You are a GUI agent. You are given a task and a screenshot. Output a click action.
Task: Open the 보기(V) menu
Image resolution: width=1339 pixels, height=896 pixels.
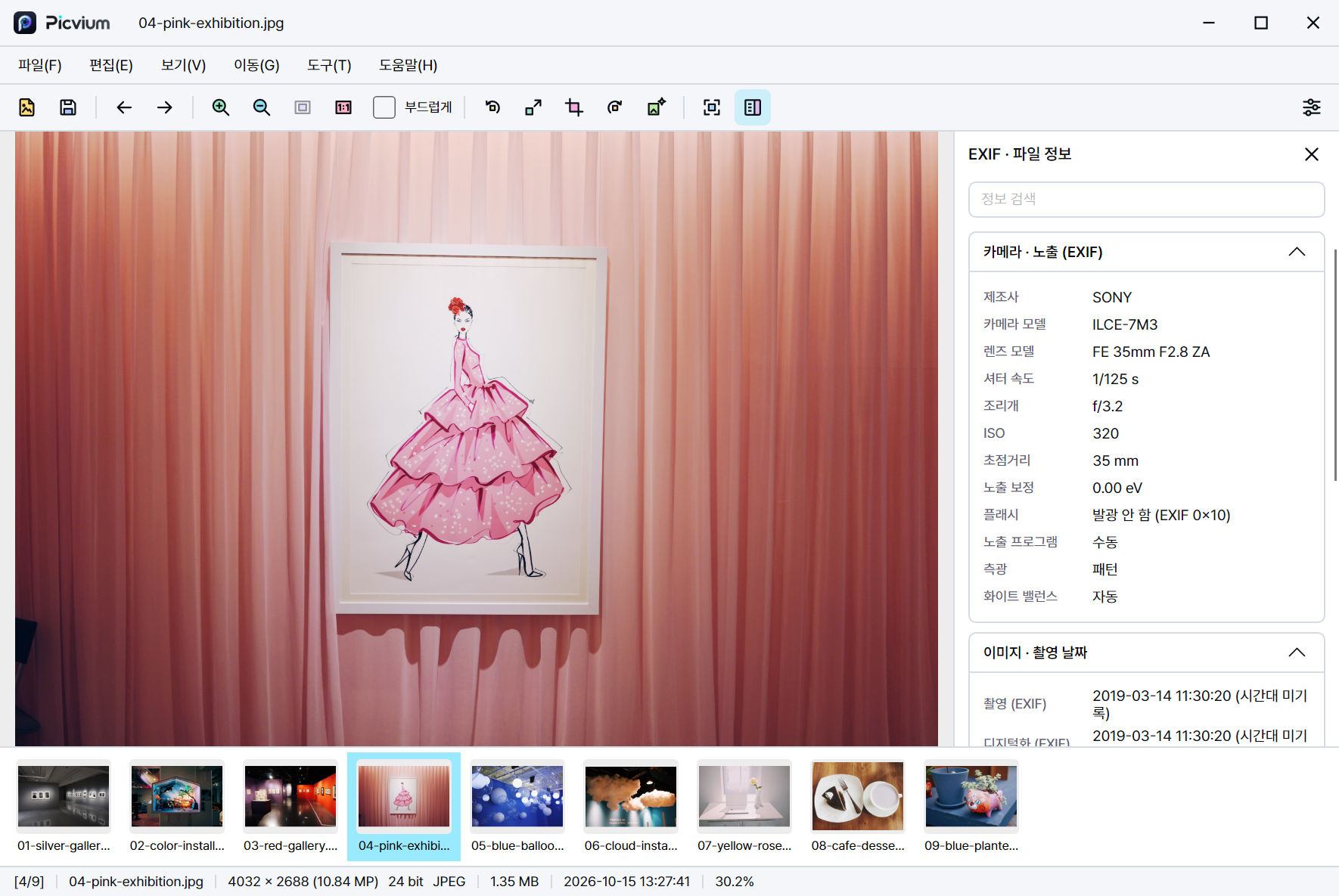tap(183, 66)
